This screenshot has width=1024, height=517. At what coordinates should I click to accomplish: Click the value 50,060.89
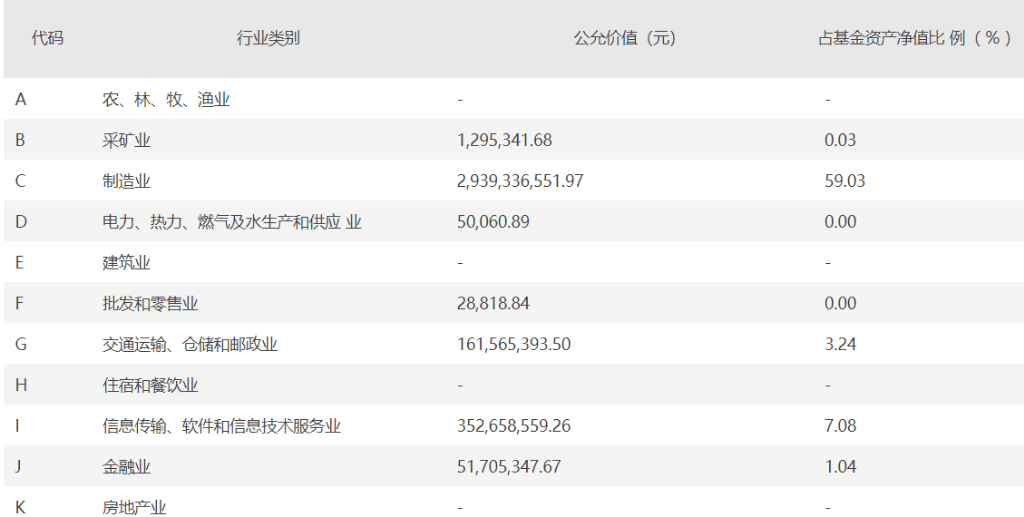(x=493, y=222)
